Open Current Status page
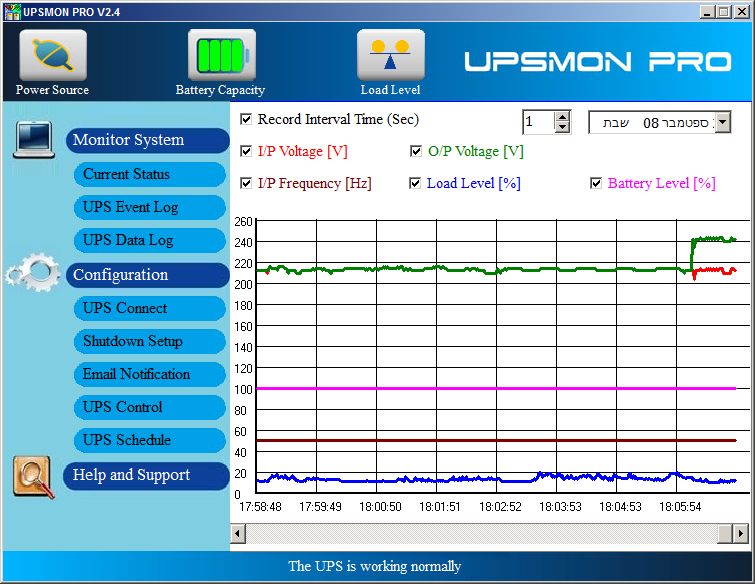Image resolution: width=755 pixels, height=584 pixels. point(149,174)
